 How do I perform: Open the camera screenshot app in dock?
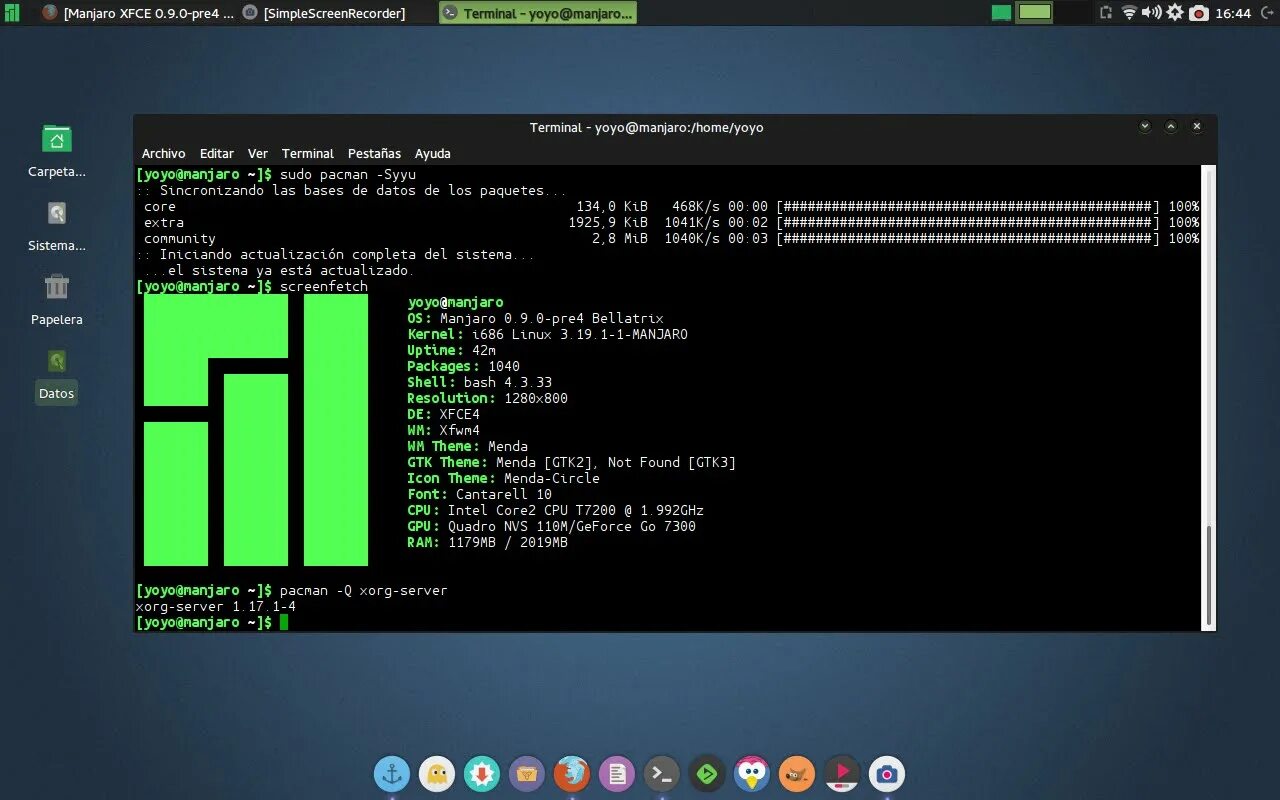[x=887, y=773]
